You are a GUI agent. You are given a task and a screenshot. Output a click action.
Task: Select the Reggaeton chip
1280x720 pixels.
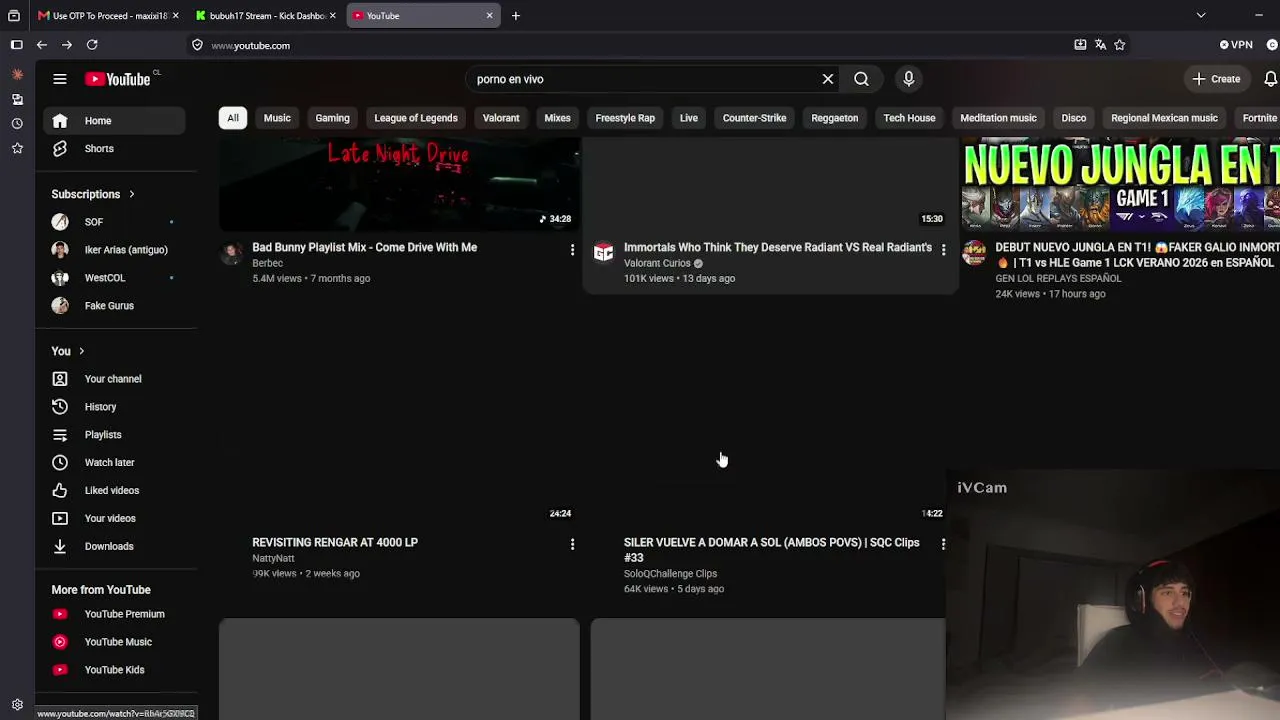(x=835, y=118)
